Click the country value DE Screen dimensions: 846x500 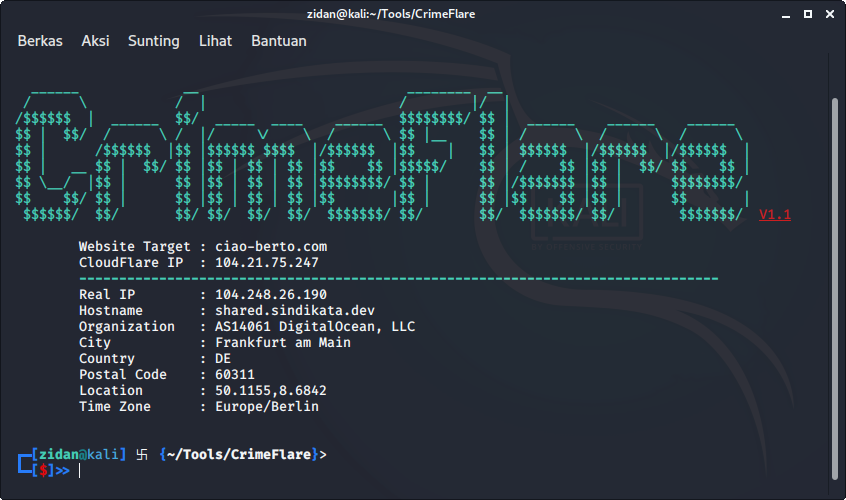(223, 359)
